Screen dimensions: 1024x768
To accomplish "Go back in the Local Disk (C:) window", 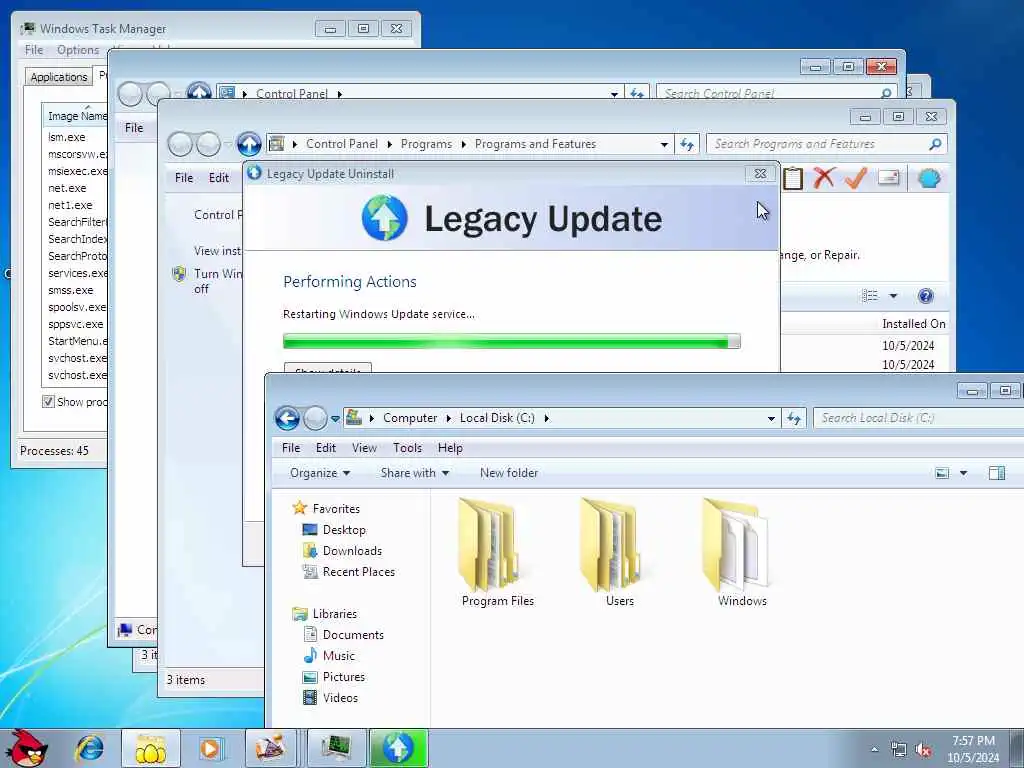I will click(x=287, y=418).
